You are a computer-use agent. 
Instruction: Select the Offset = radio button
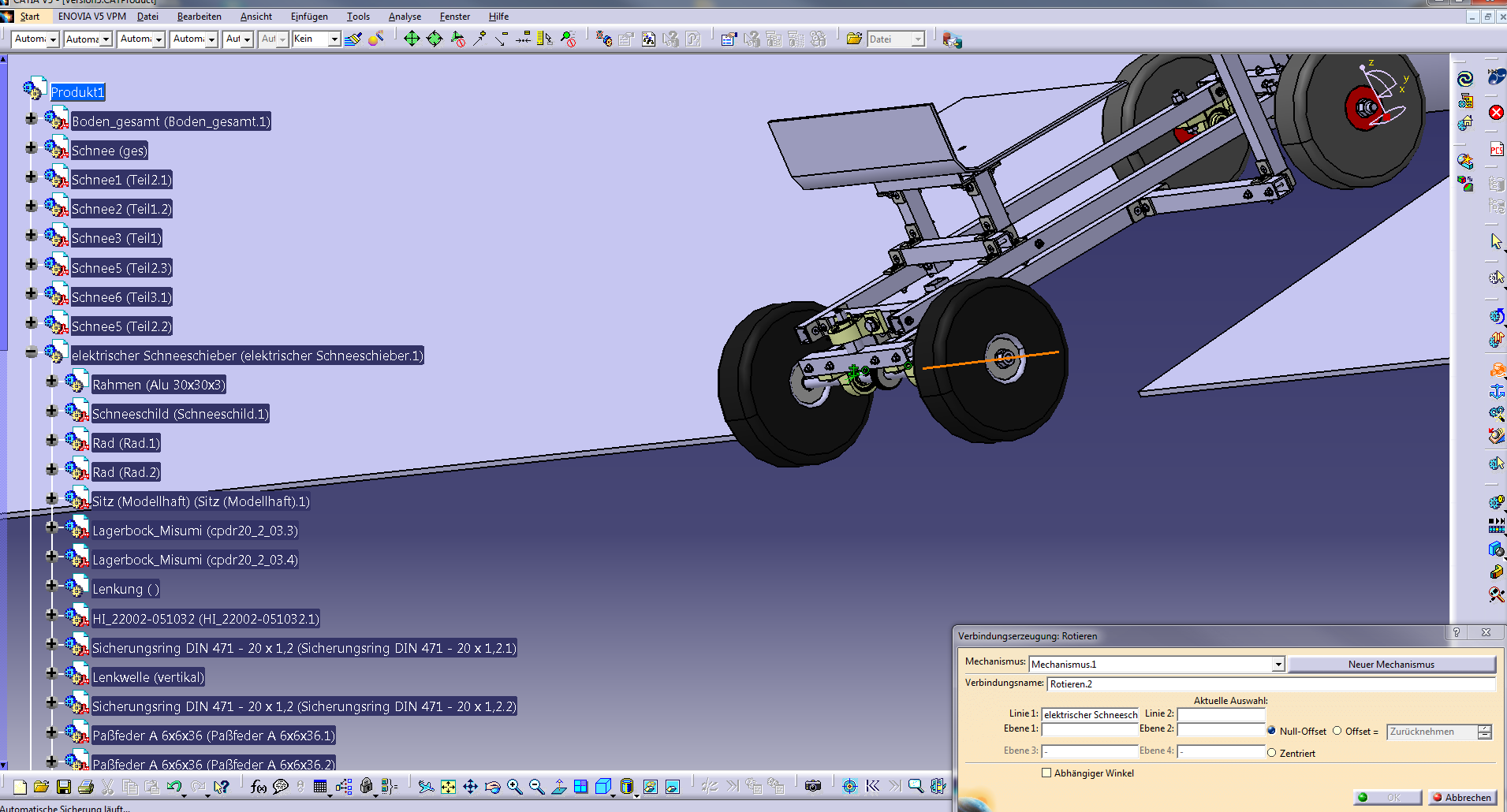[x=1337, y=731]
